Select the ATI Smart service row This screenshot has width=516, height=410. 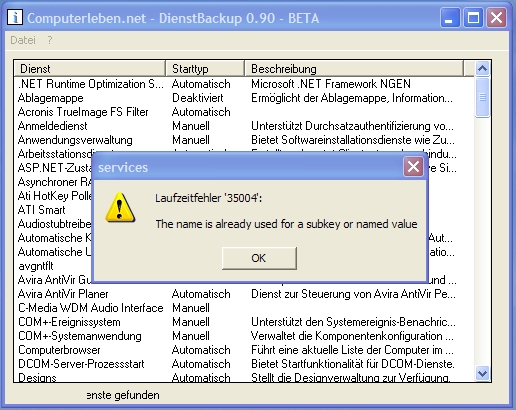[x=41, y=210]
